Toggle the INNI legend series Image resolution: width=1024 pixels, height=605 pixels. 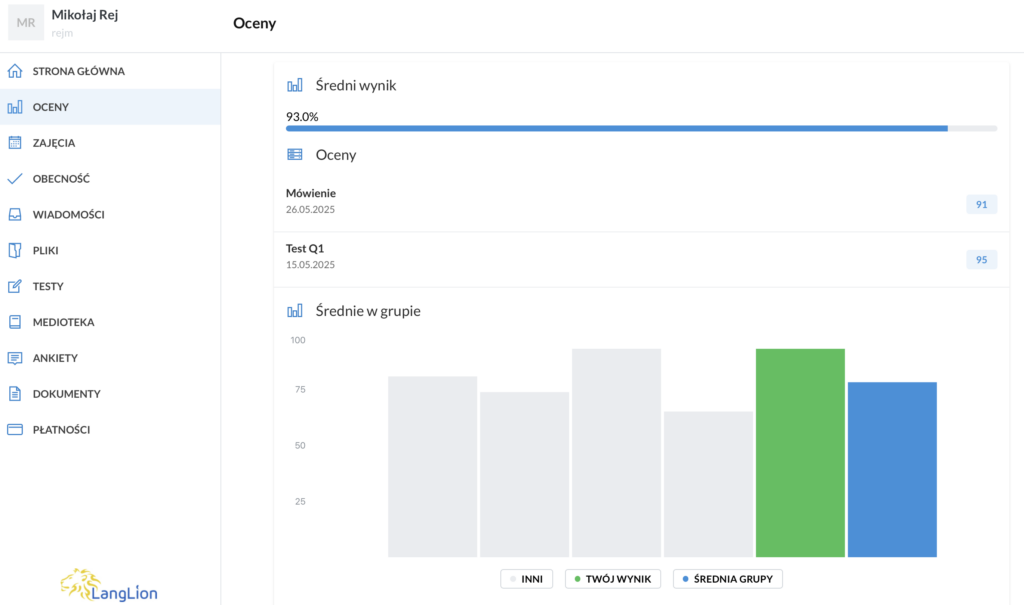pos(527,579)
